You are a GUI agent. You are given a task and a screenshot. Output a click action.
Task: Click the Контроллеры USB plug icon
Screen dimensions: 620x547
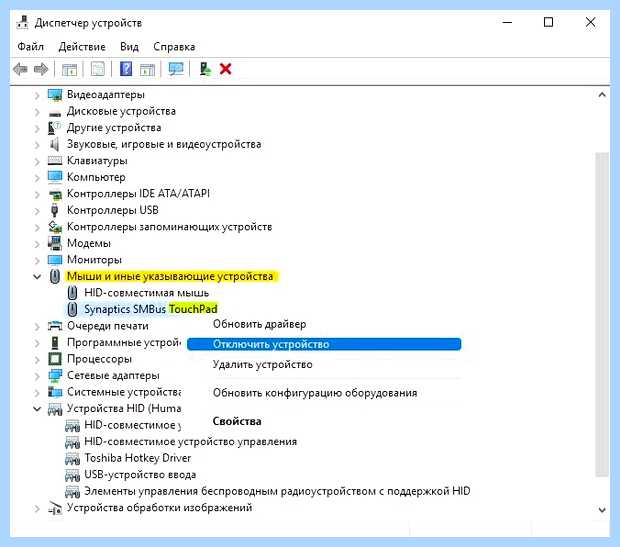coord(55,210)
